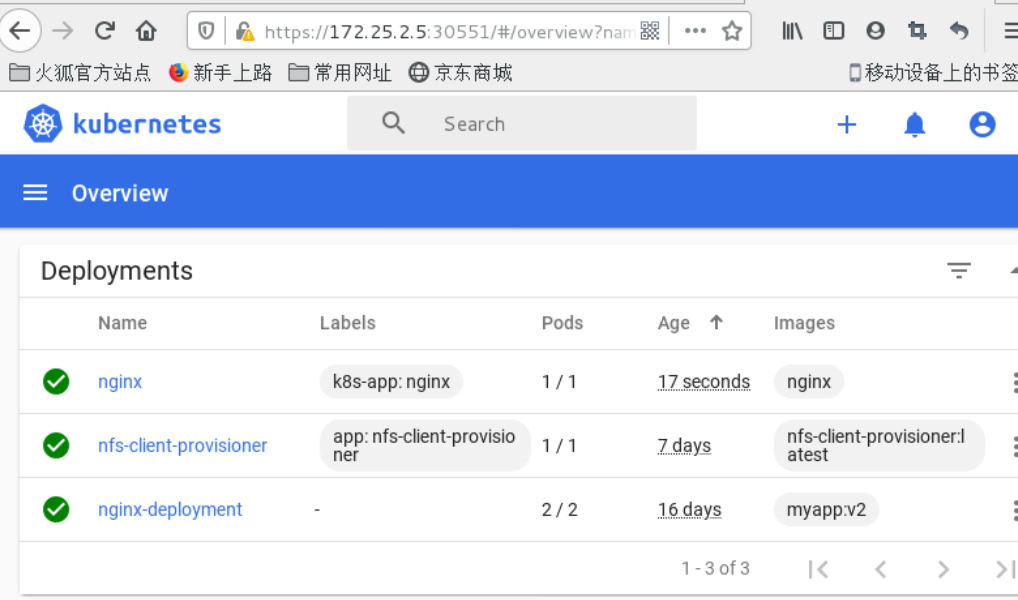
Task: Reload the page in the browser
Action: [105, 31]
